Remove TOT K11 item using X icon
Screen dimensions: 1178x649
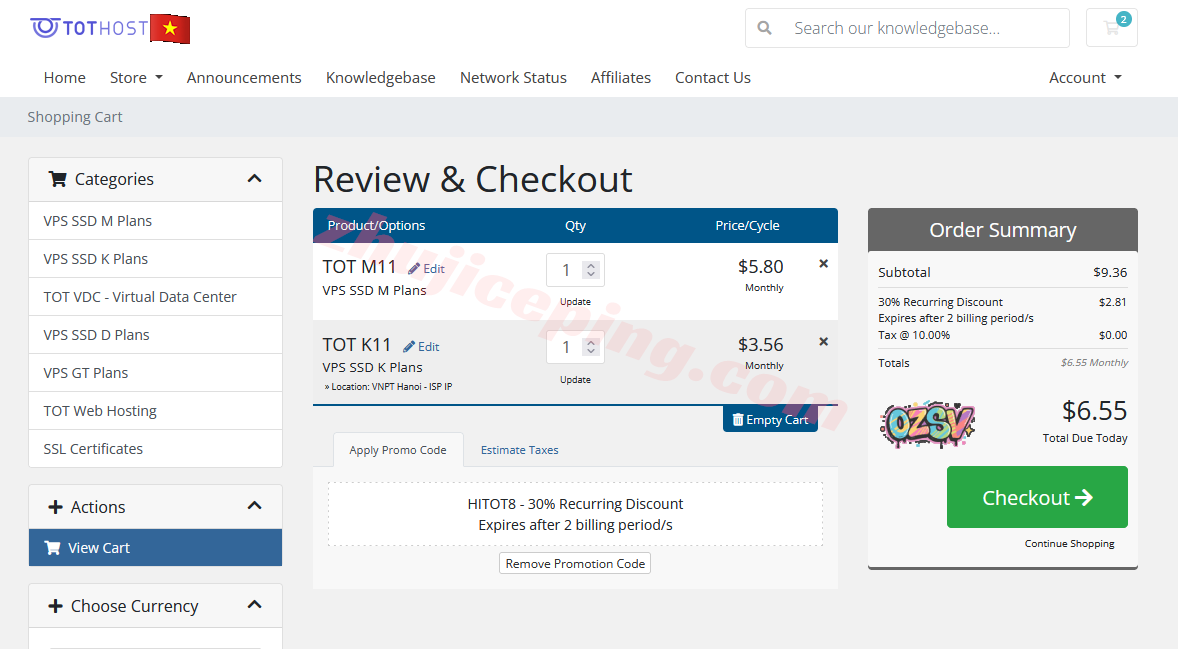tap(823, 342)
